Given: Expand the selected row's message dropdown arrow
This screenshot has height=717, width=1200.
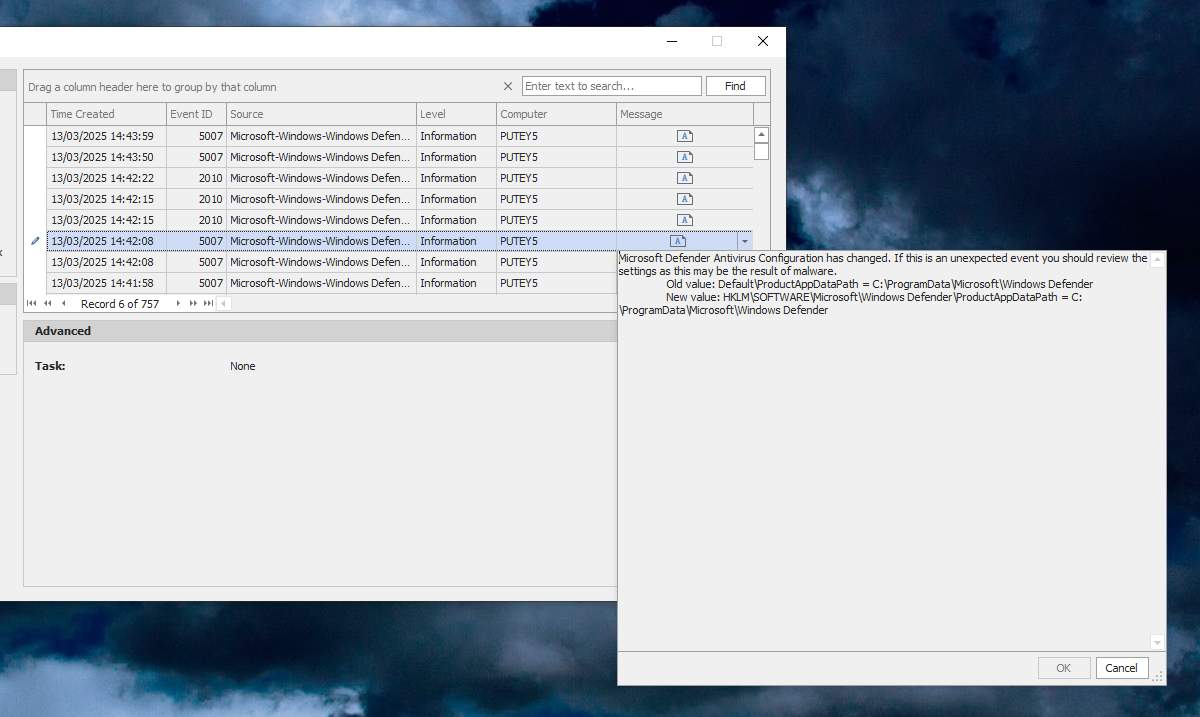Looking at the screenshot, I should (x=744, y=241).
